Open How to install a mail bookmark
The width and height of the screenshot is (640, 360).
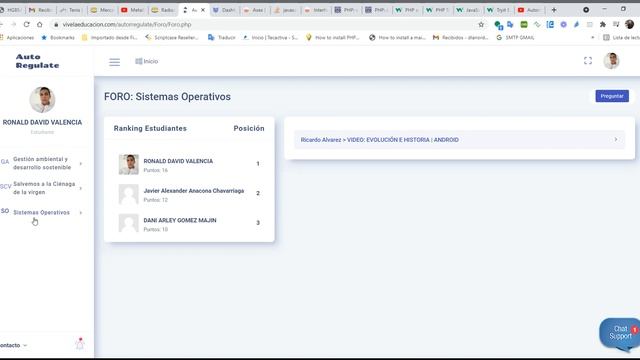(x=398, y=38)
